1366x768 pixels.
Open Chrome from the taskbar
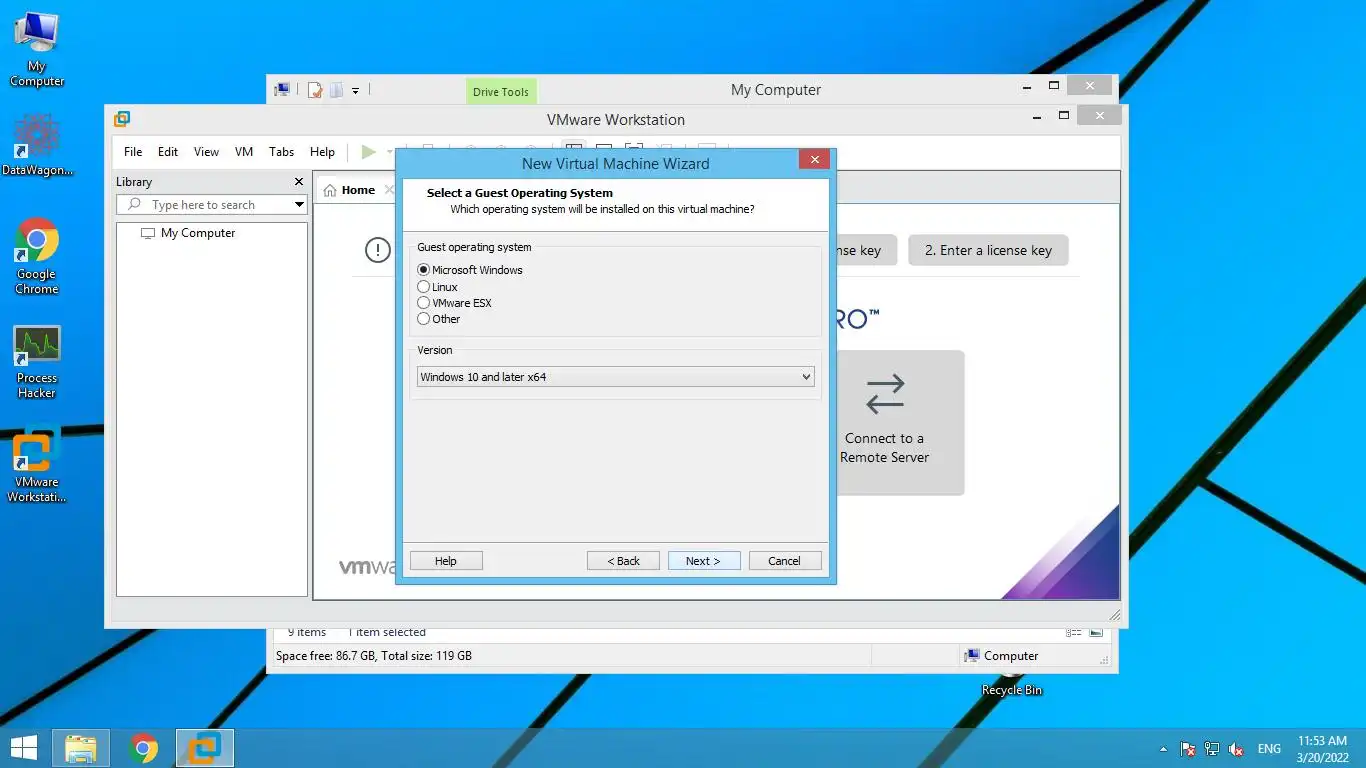click(144, 748)
